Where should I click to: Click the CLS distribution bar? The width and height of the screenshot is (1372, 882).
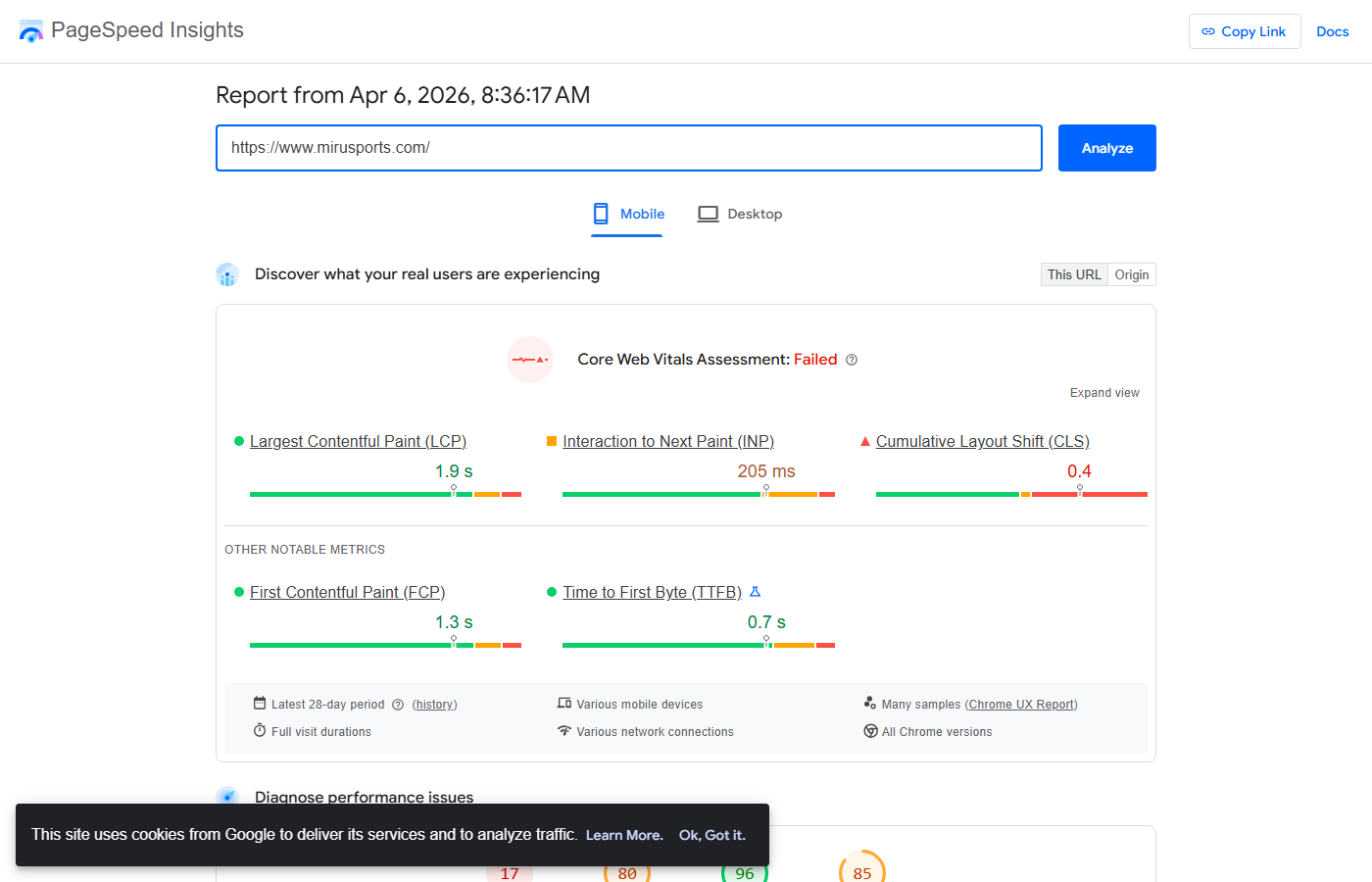[1011, 494]
